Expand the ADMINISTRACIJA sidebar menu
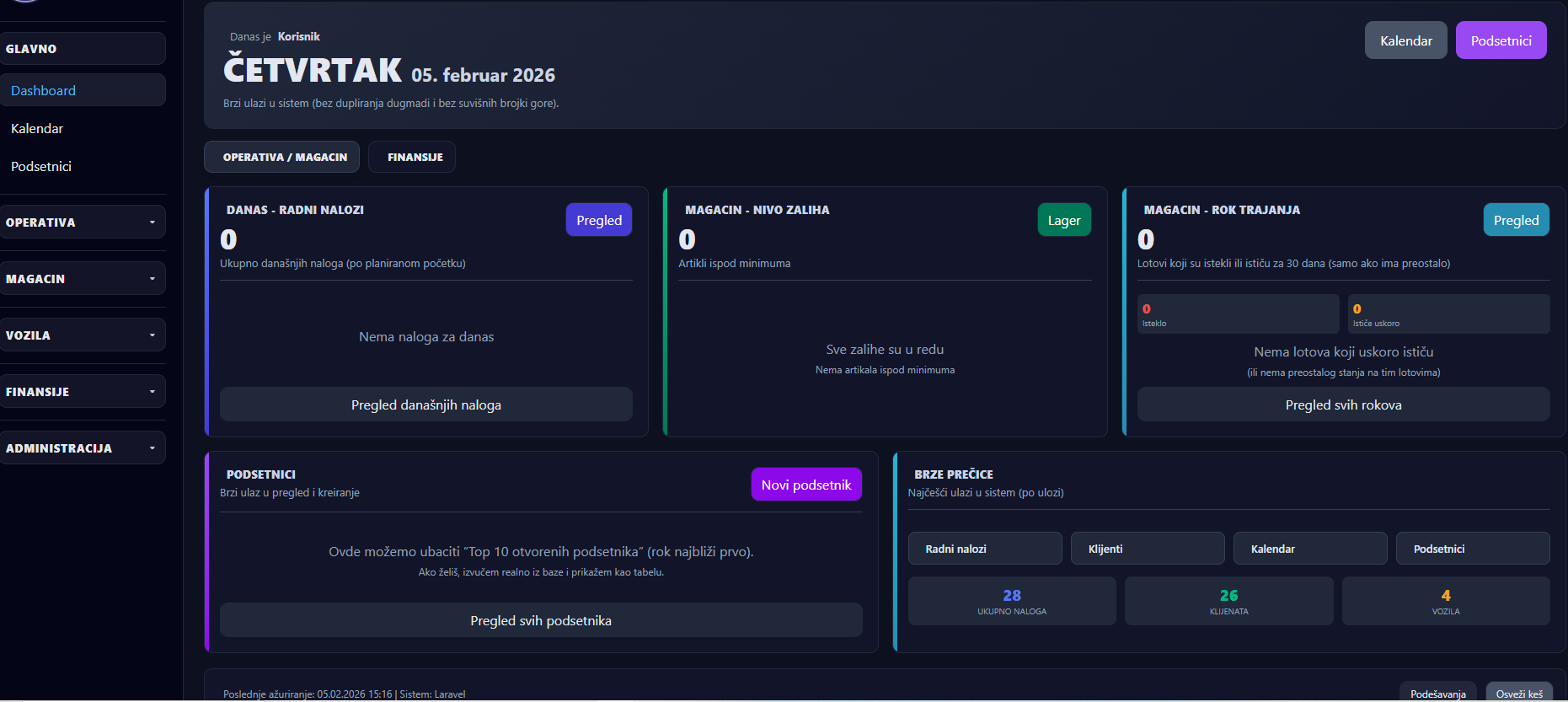 pyautogui.click(x=83, y=448)
